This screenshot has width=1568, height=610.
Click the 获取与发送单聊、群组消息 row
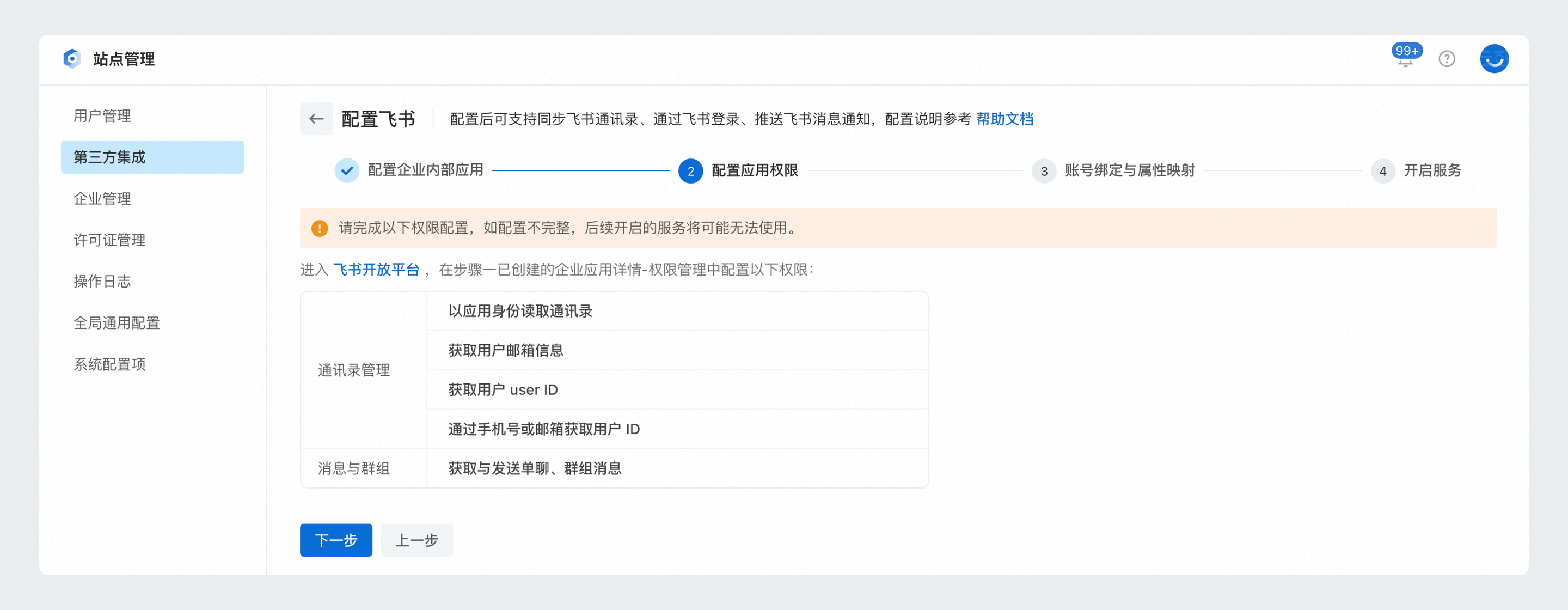pyautogui.click(x=677, y=468)
